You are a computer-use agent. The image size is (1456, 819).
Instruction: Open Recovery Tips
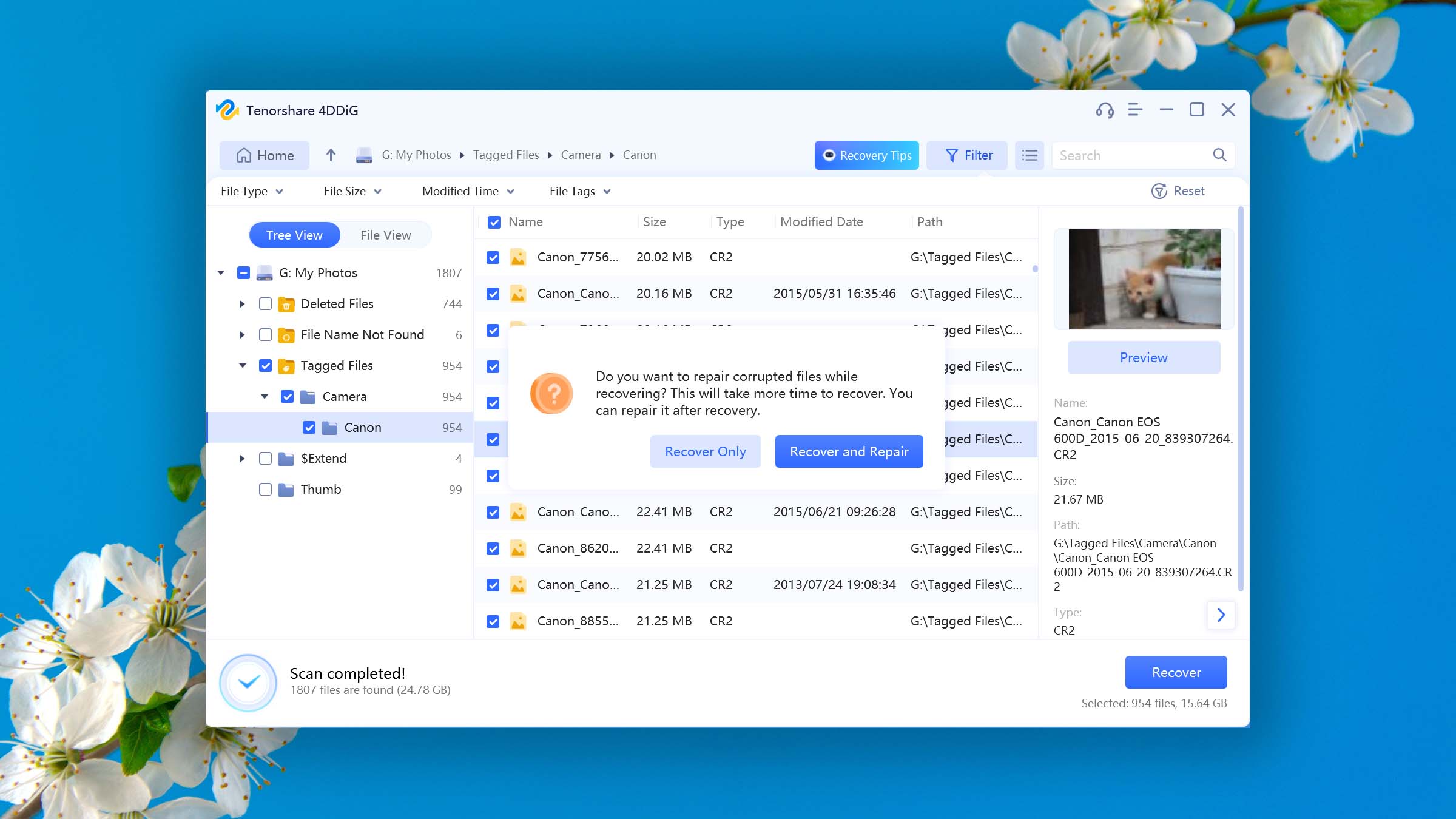click(x=866, y=155)
